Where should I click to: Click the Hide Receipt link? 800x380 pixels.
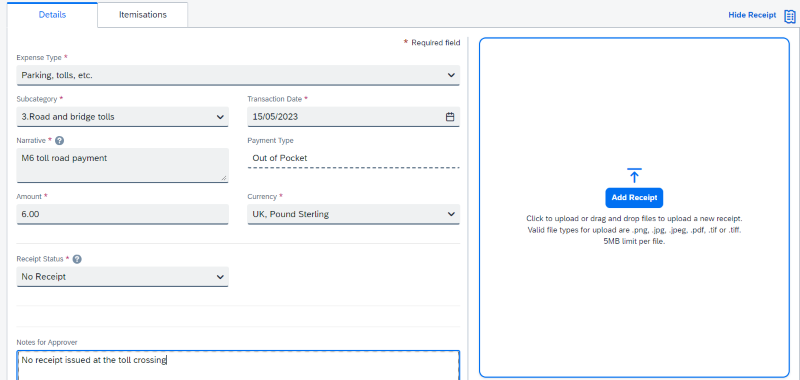tap(752, 15)
